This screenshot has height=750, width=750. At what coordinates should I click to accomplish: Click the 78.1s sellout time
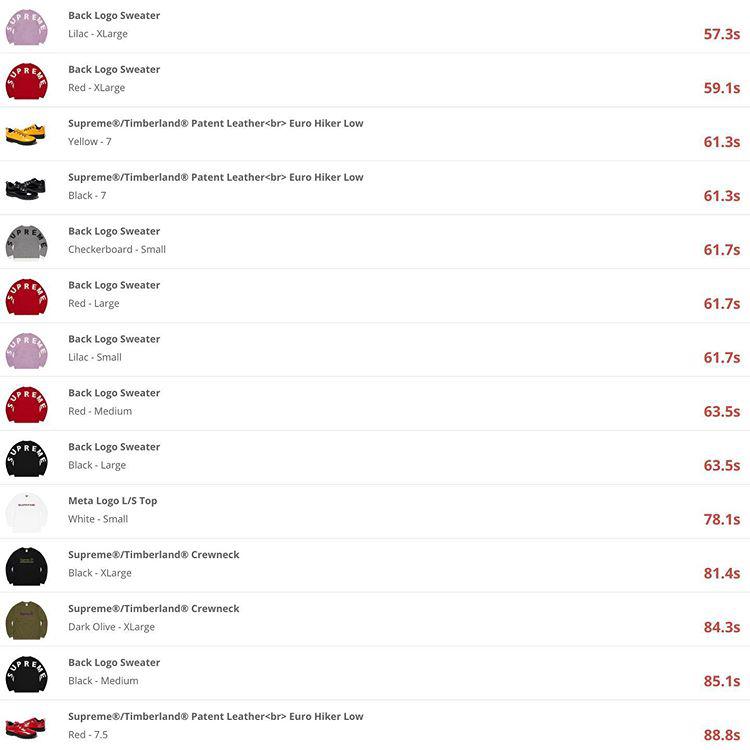pyautogui.click(x=721, y=519)
